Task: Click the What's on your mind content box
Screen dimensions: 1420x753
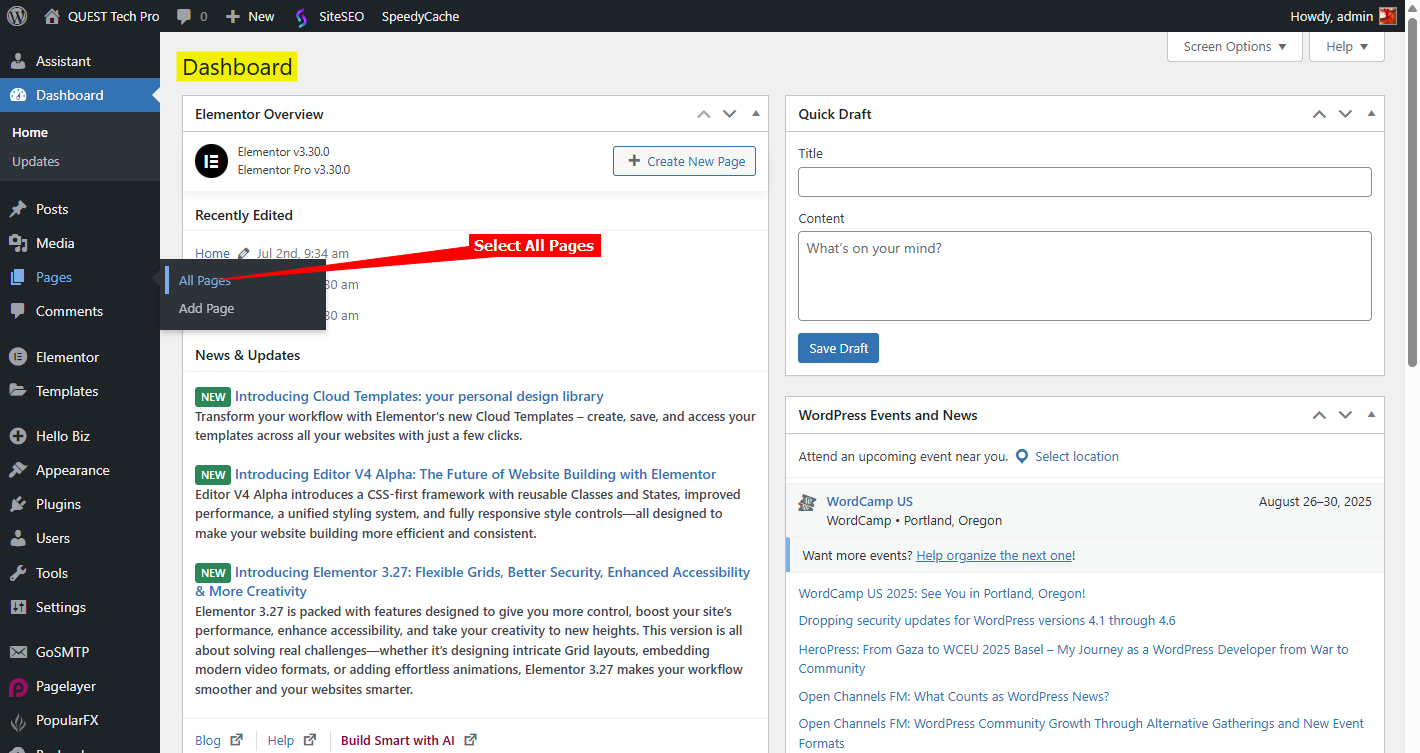Action: click(x=1085, y=276)
